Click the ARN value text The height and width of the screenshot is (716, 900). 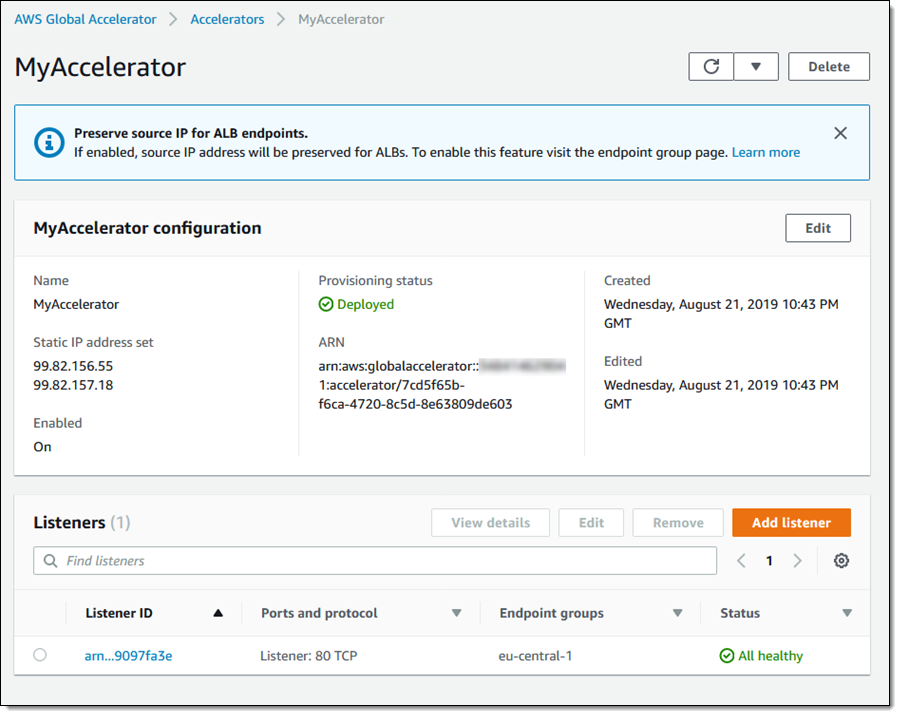(442, 385)
